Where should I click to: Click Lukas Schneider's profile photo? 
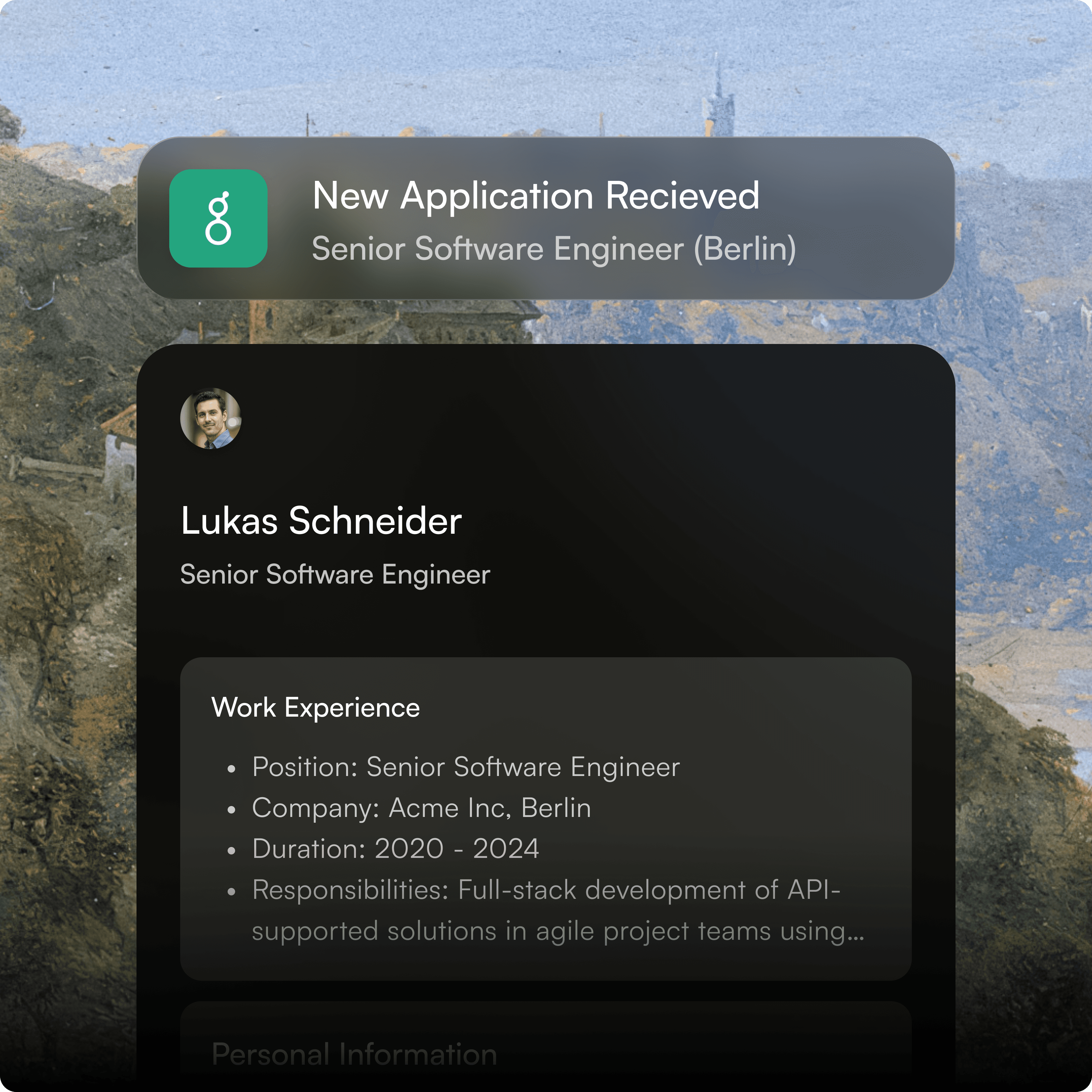(211, 418)
